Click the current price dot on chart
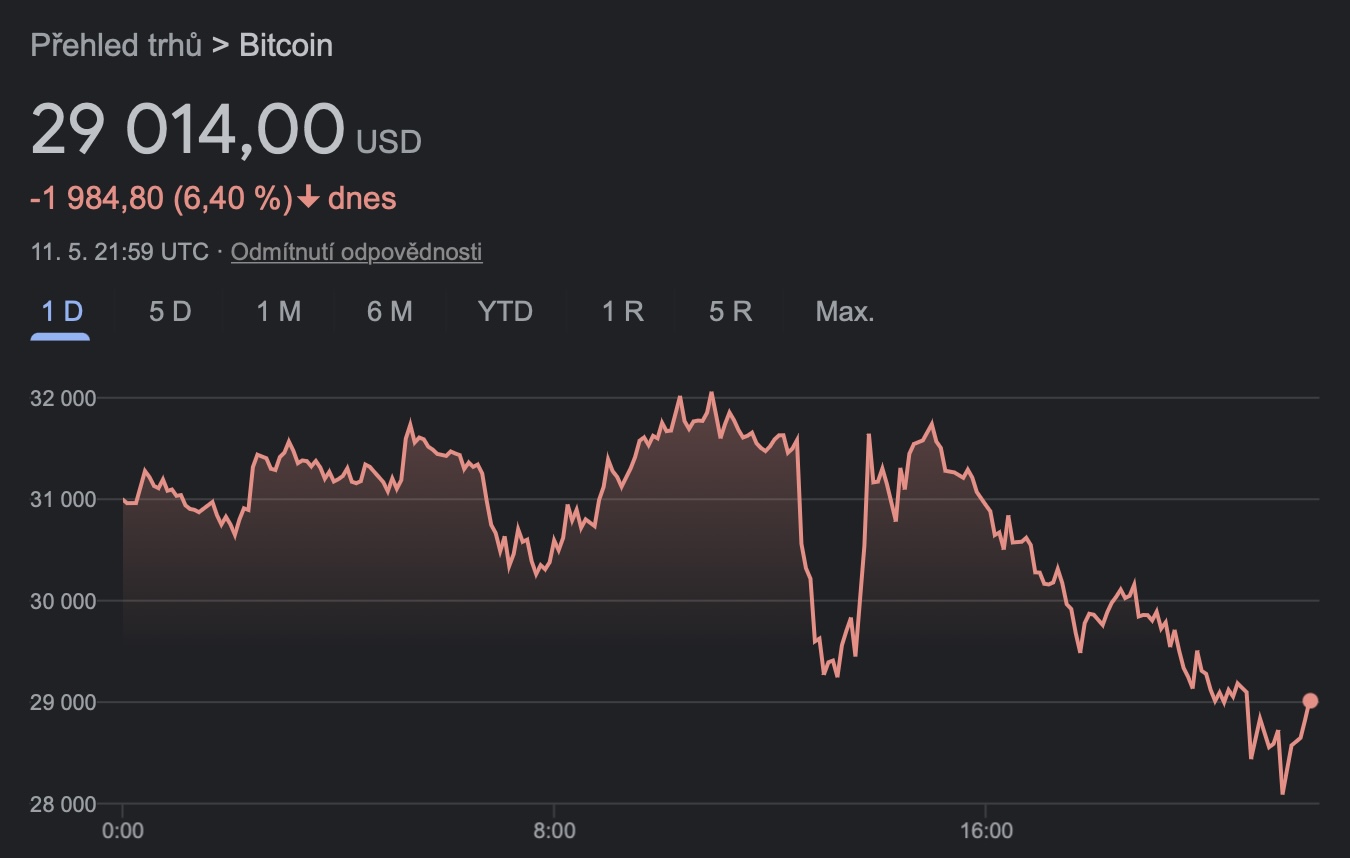This screenshot has height=858, width=1350. (1310, 701)
